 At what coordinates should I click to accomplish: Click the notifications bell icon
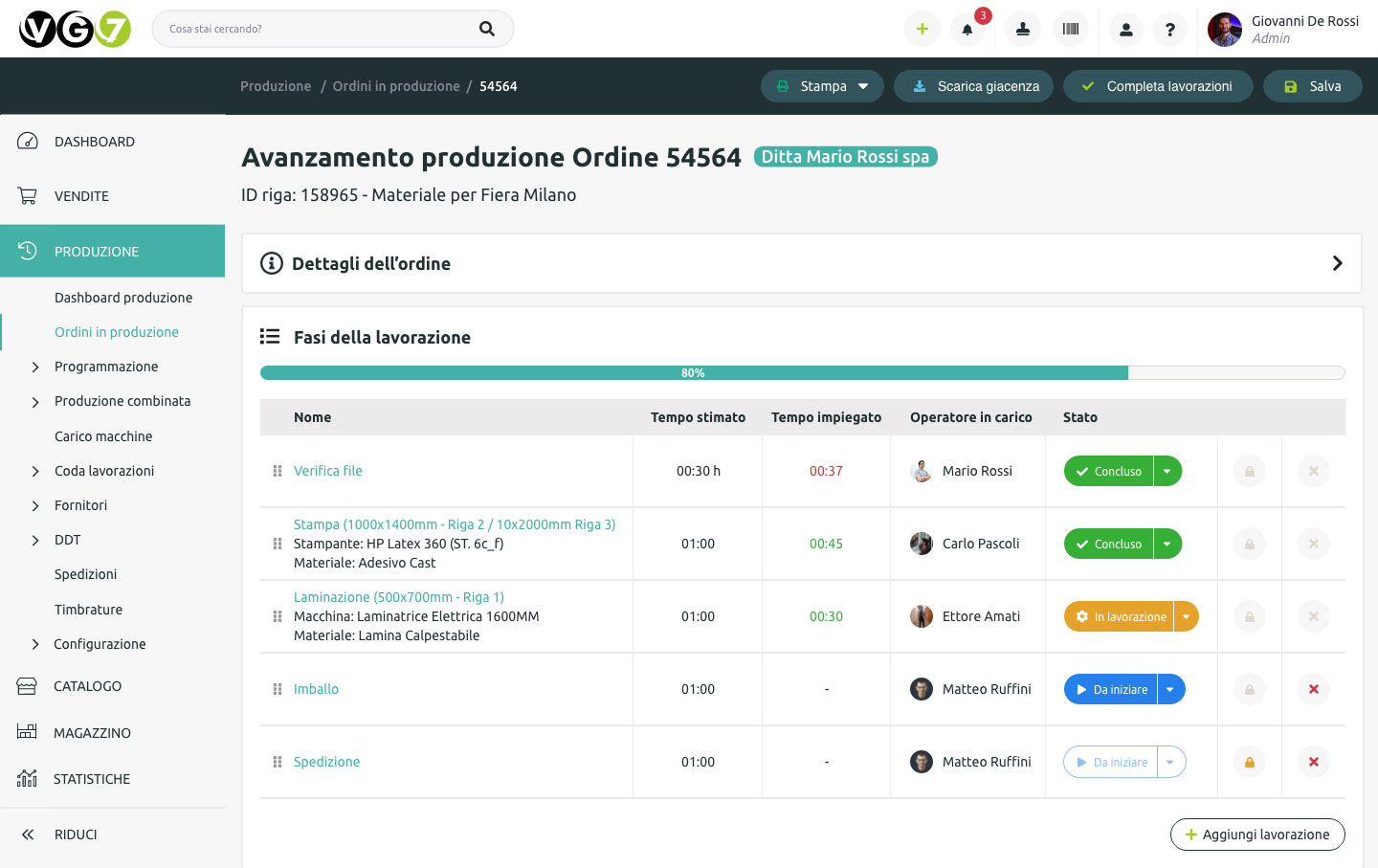(x=967, y=29)
